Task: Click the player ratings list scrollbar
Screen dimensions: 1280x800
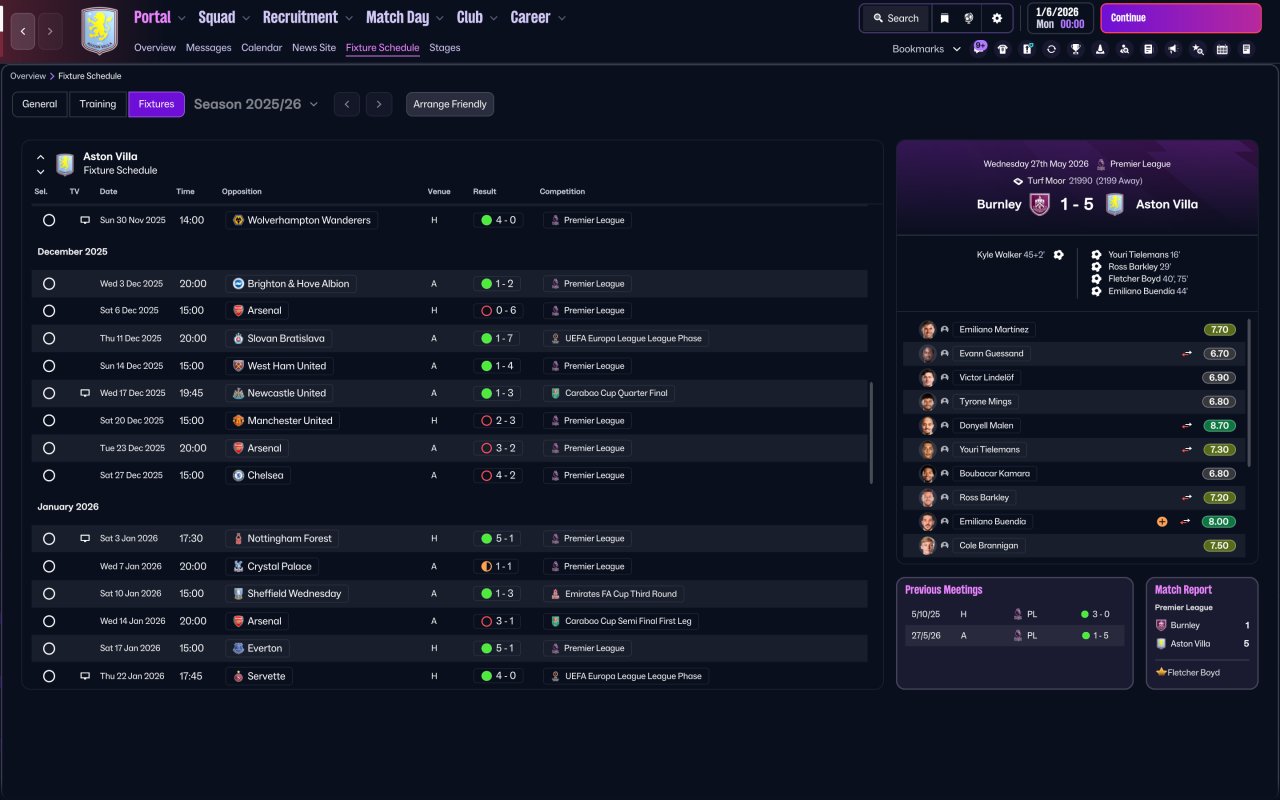Action: [1249, 393]
